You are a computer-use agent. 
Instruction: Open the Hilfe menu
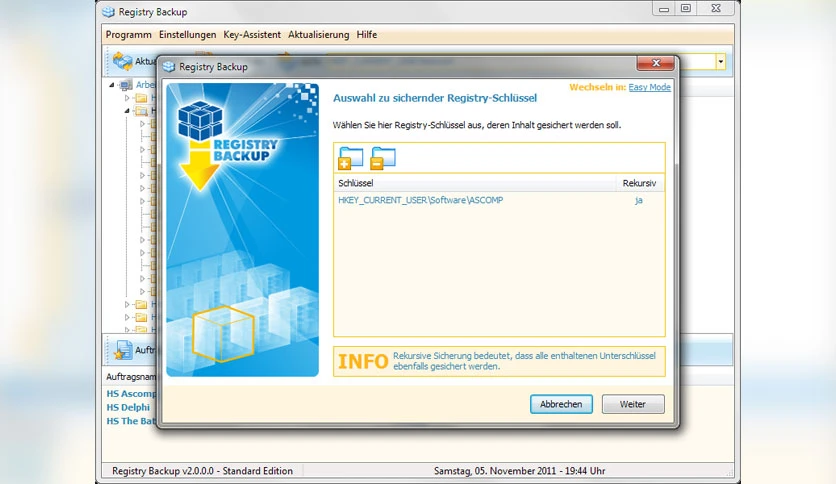[x=367, y=35]
